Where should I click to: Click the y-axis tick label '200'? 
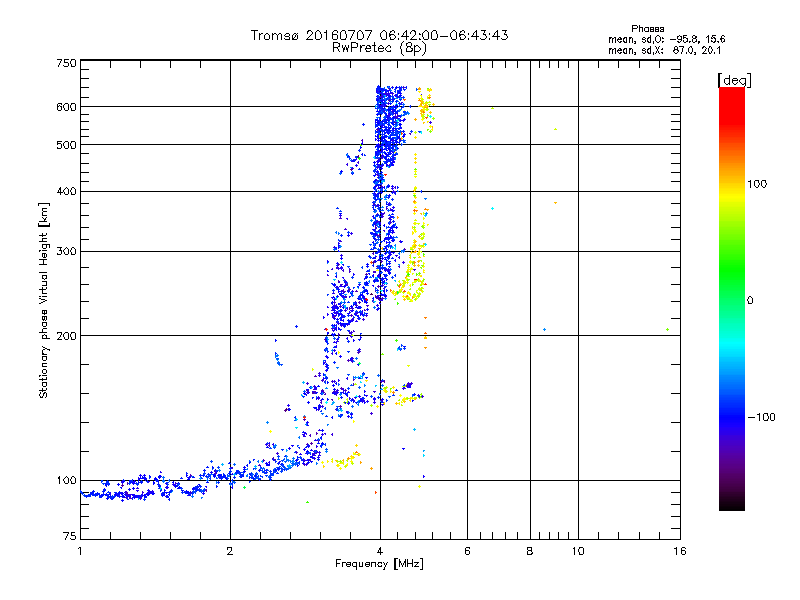(66, 336)
